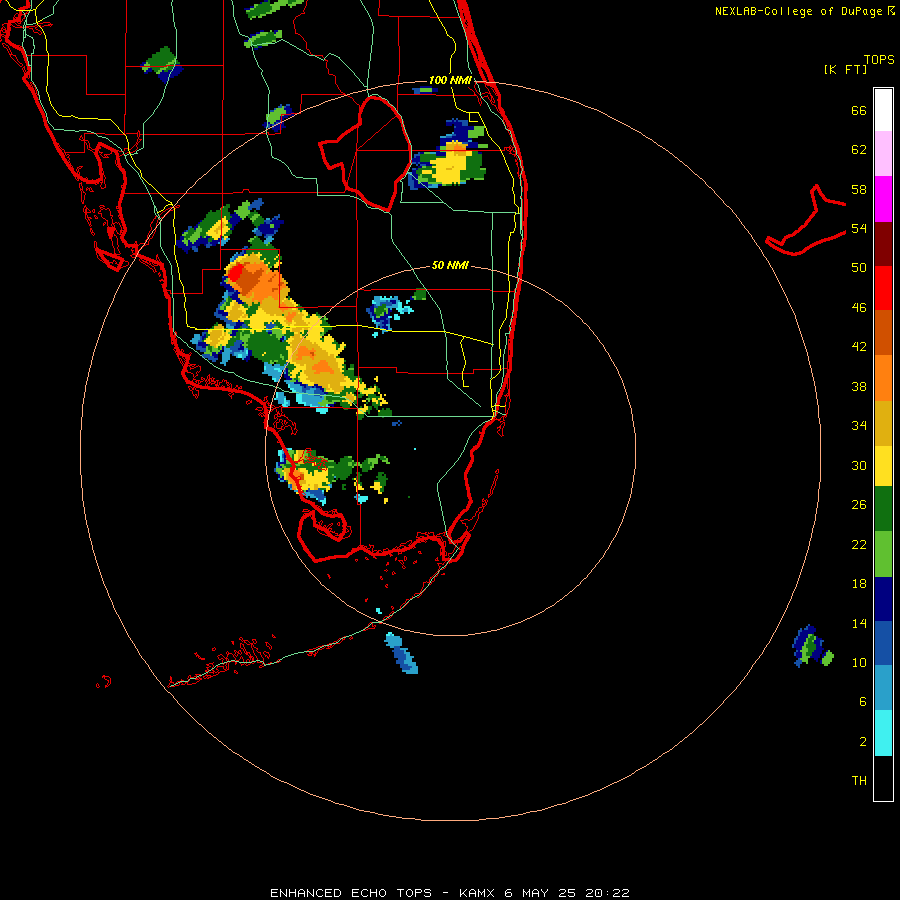
Task: Click the legend value 58
Action: pos(859,189)
